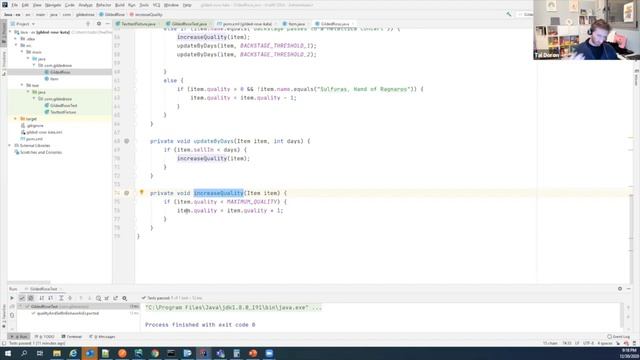Expand all test results in Run panel

point(61,298)
